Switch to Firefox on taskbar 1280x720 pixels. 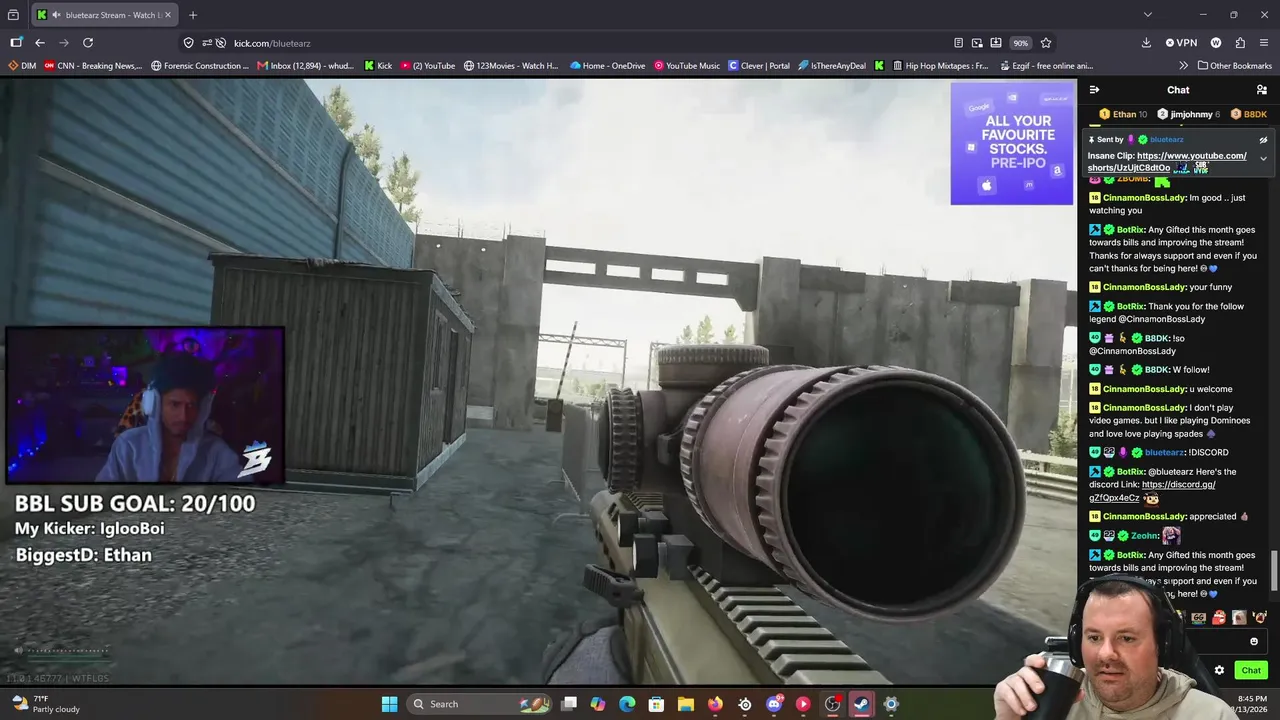click(715, 704)
